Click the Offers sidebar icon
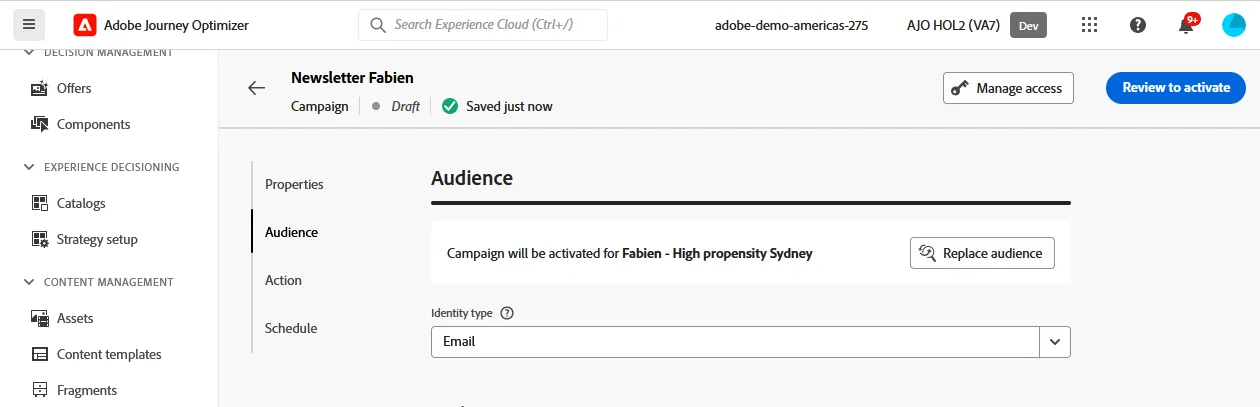Screen dimensions: 1260x407 point(40,88)
